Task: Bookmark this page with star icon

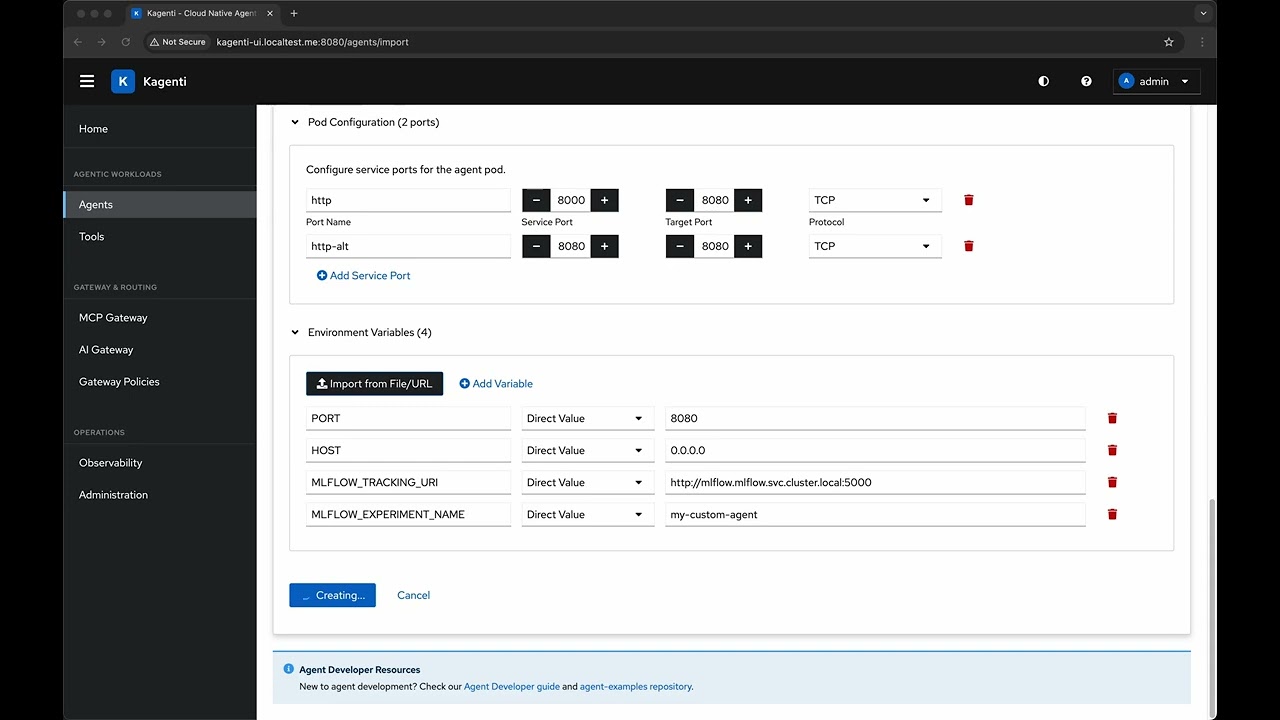Action: (1168, 42)
